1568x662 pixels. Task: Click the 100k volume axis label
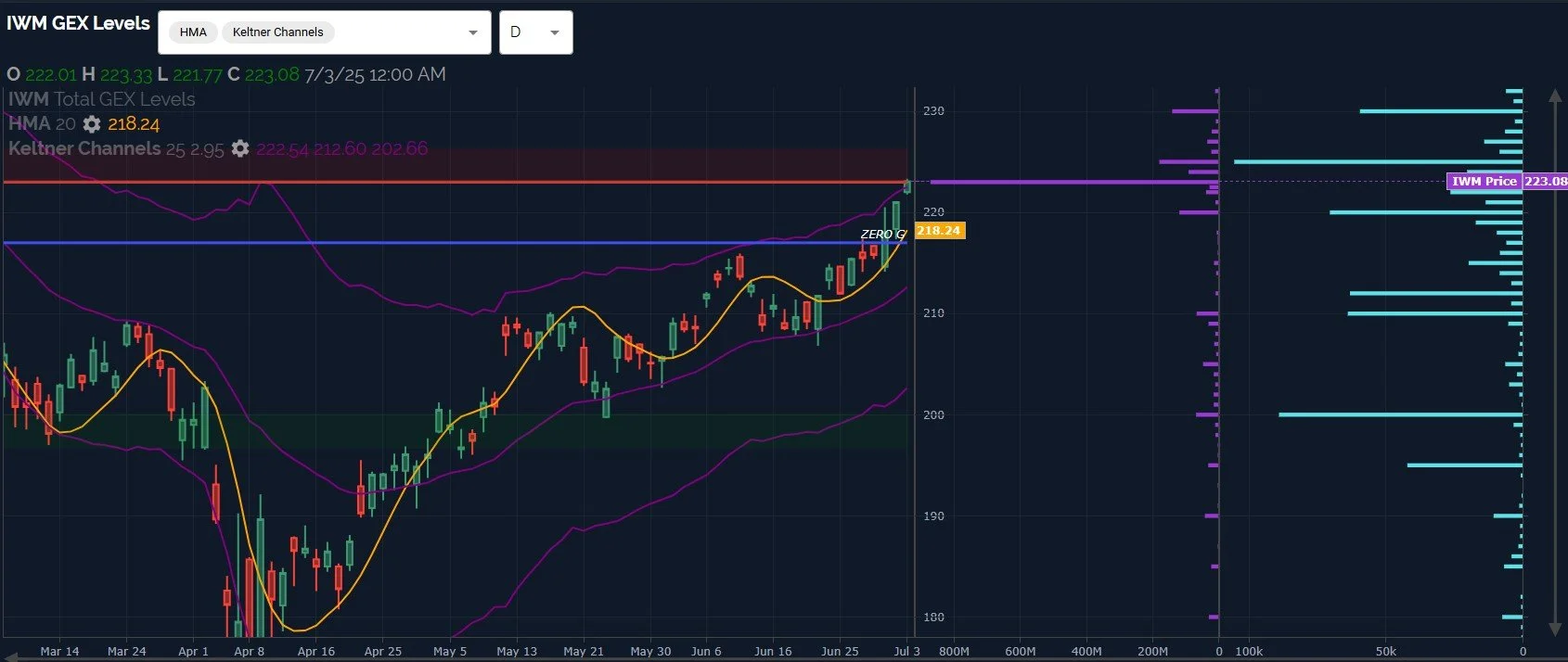click(x=1249, y=652)
